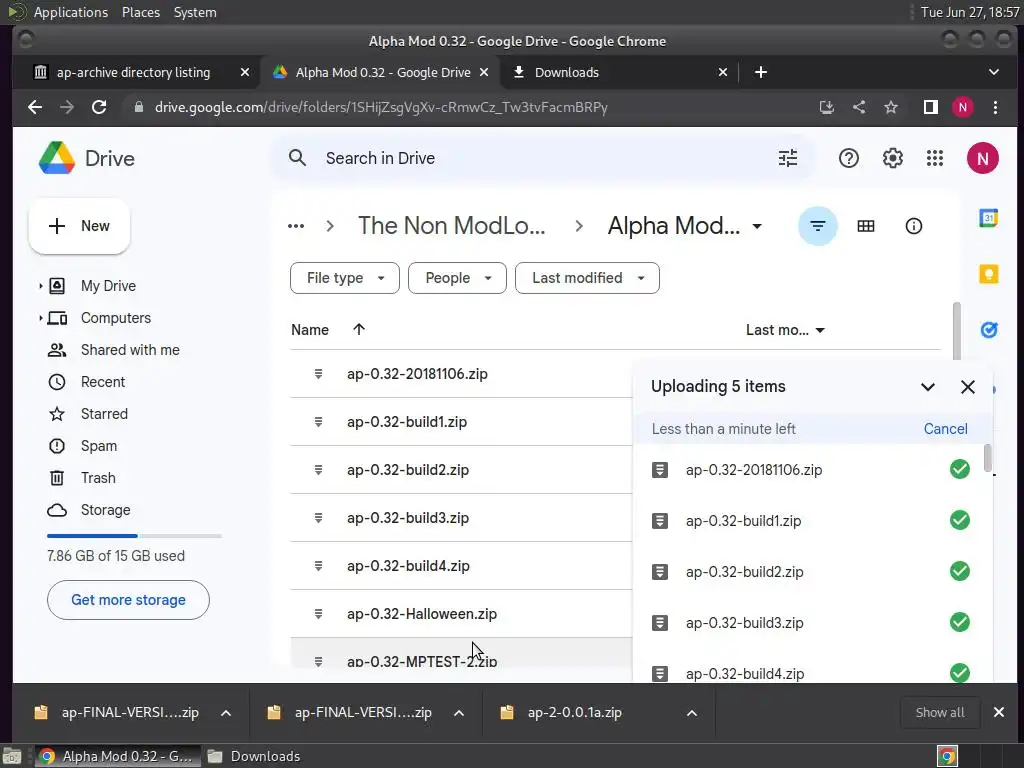
Task: Open the Chrome profile N avatar
Action: coord(963,107)
